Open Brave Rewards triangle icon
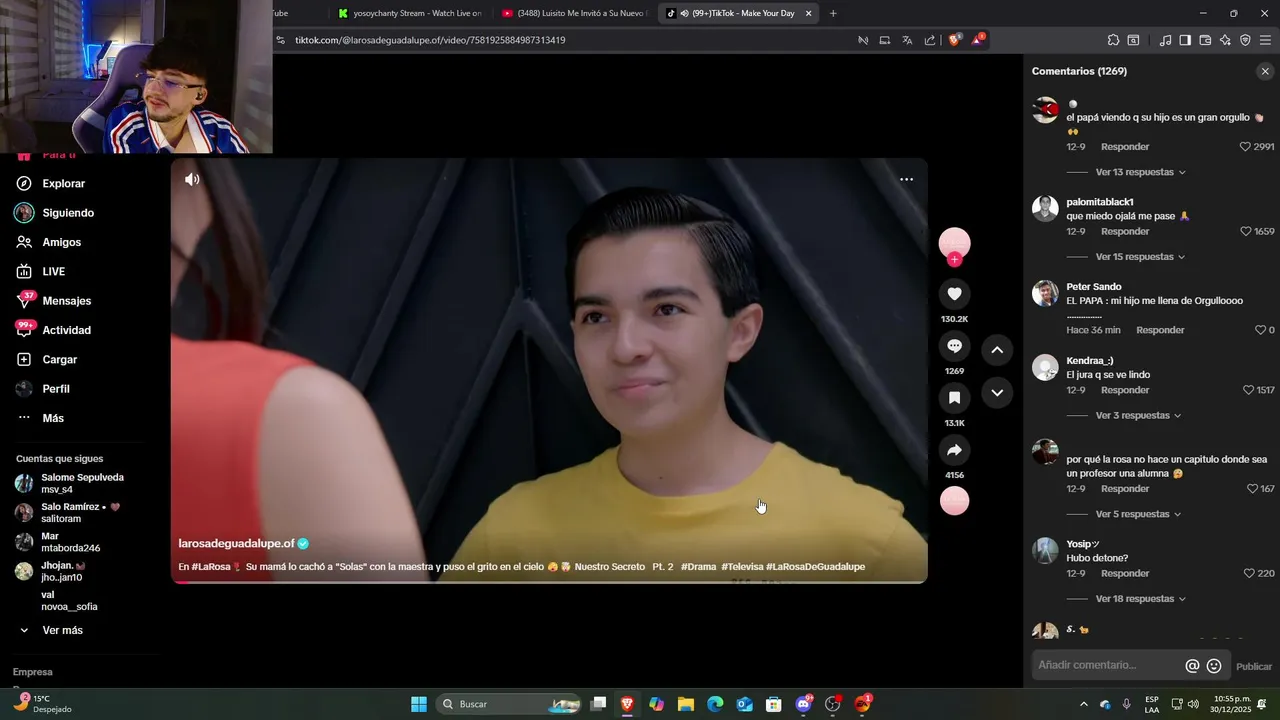The height and width of the screenshot is (720, 1280). (x=978, y=40)
